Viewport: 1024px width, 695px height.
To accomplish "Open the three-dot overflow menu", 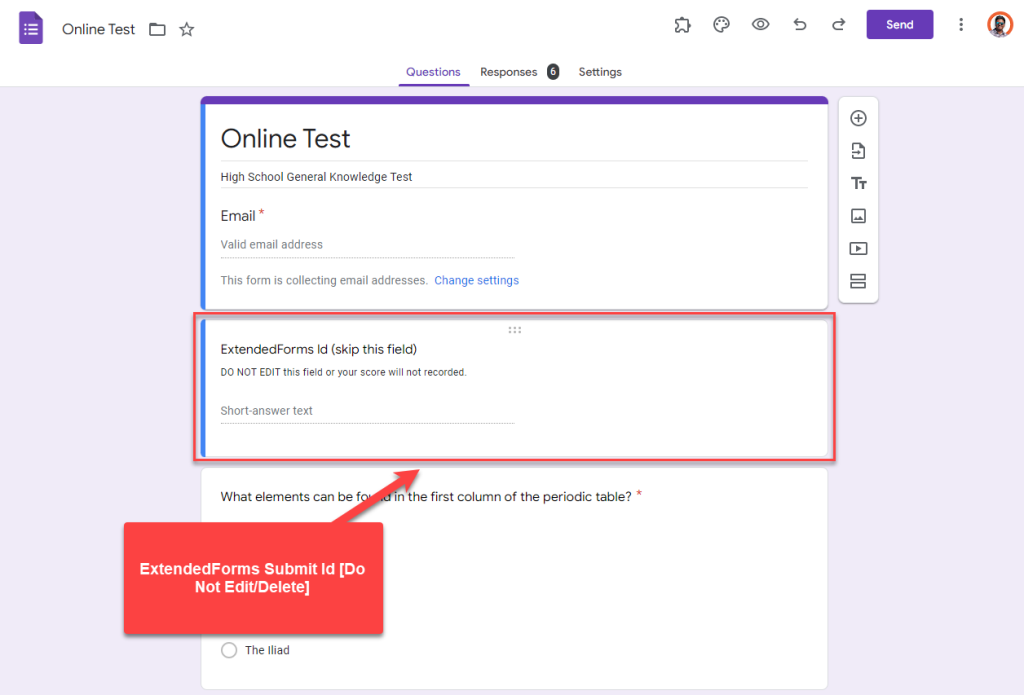I will pos(961,24).
